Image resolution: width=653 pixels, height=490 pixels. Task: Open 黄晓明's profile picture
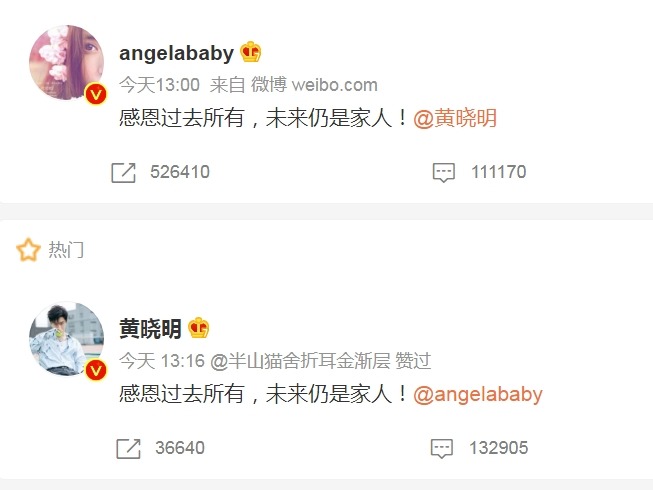click(x=66, y=338)
